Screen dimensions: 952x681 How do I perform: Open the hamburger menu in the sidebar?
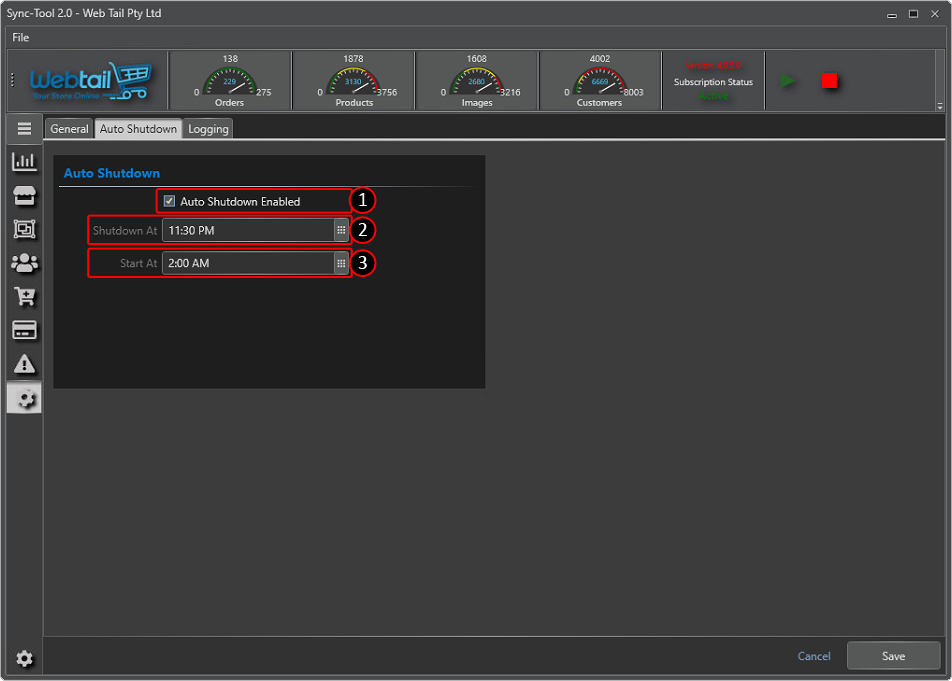point(25,129)
